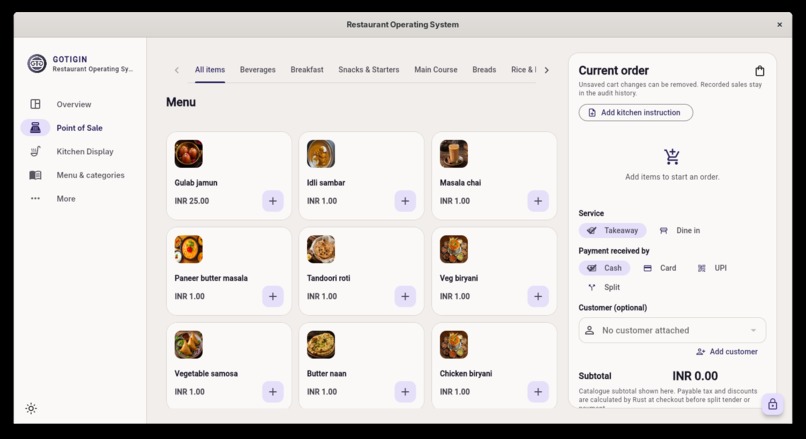Click the Gulab jamun thumbnail image

tap(188, 154)
